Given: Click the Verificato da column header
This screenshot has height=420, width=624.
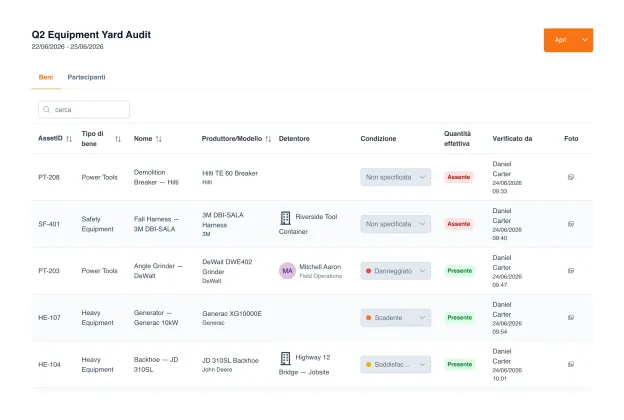Looking at the screenshot, I should (512, 139).
